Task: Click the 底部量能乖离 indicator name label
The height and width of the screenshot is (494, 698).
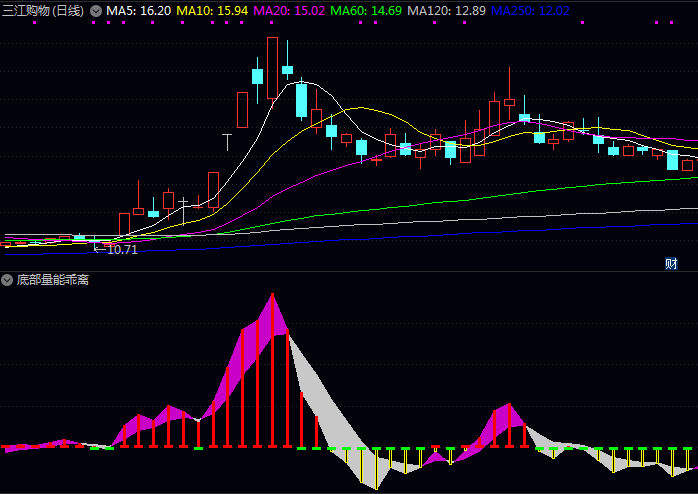Action: point(52,280)
